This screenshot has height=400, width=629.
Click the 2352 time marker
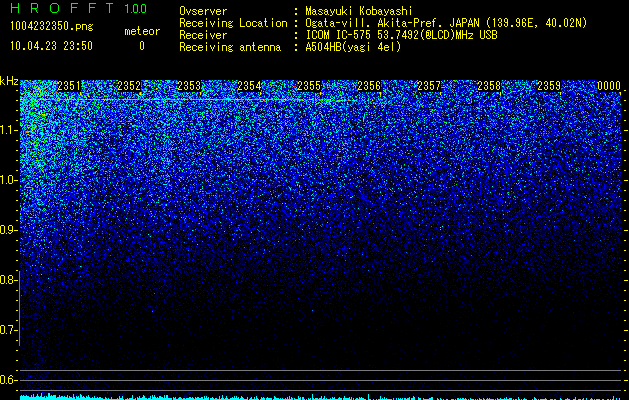pyautogui.click(x=129, y=86)
